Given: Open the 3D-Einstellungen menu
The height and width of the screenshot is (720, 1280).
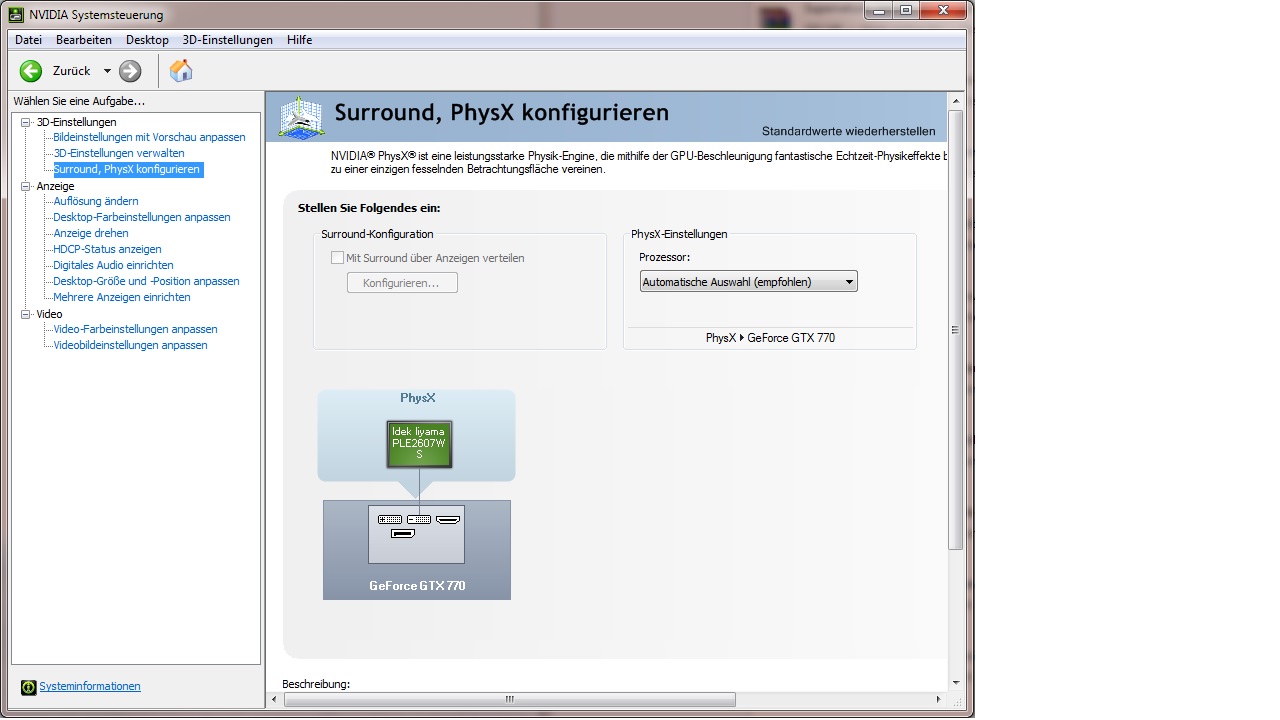Looking at the screenshot, I should 228,40.
